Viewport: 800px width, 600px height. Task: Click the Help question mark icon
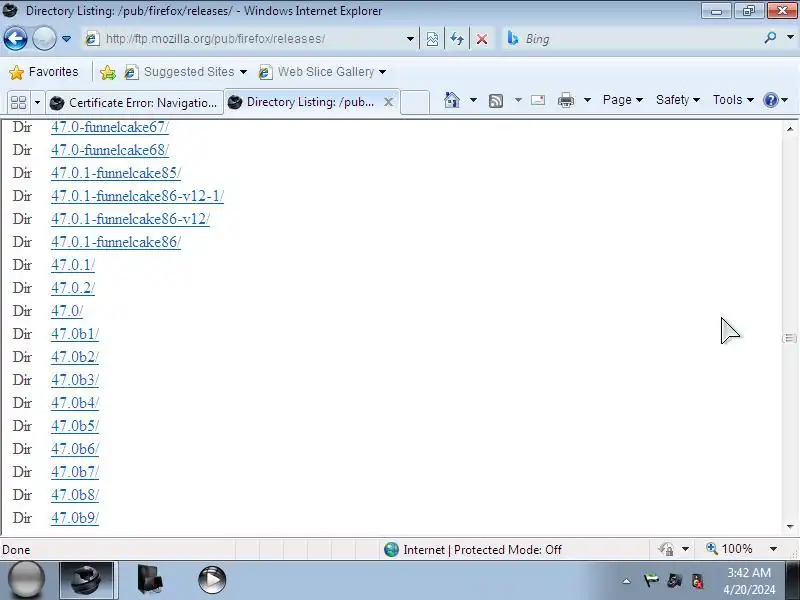point(770,100)
